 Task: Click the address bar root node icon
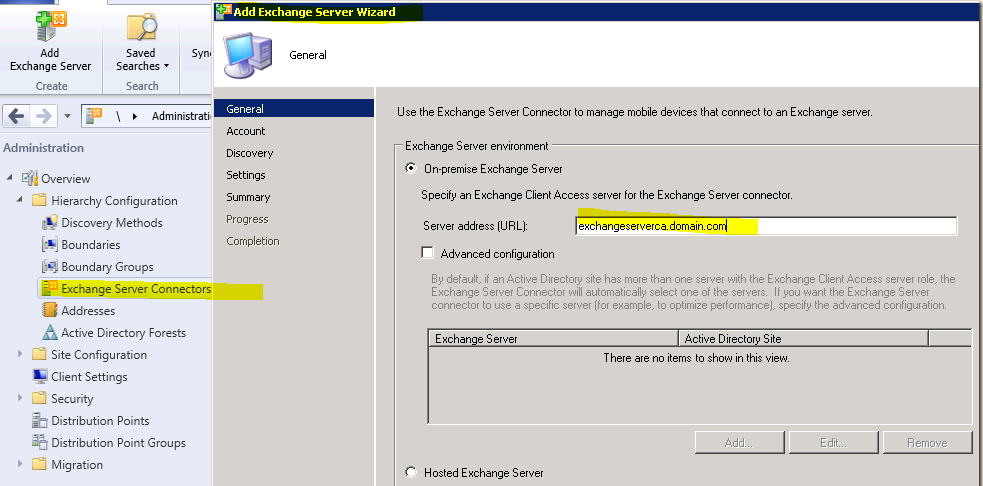click(94, 115)
